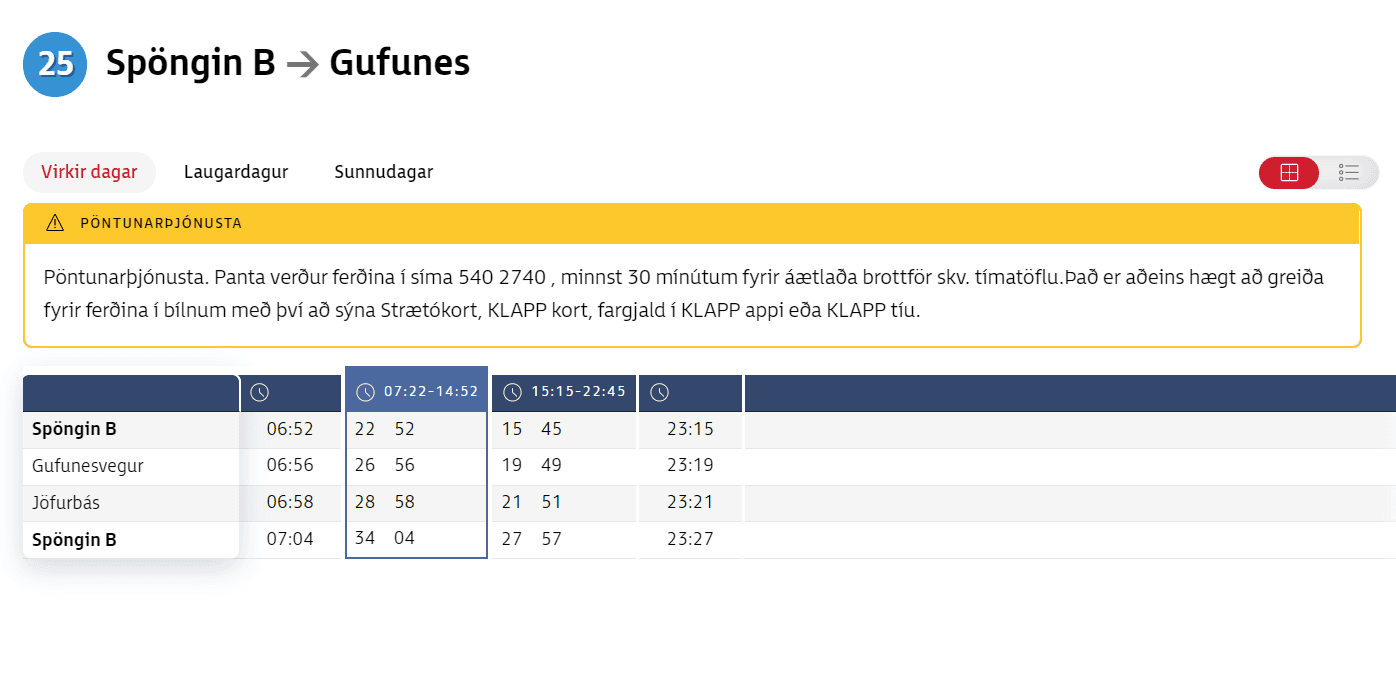Select the Virkir dagar tab

click(x=89, y=172)
